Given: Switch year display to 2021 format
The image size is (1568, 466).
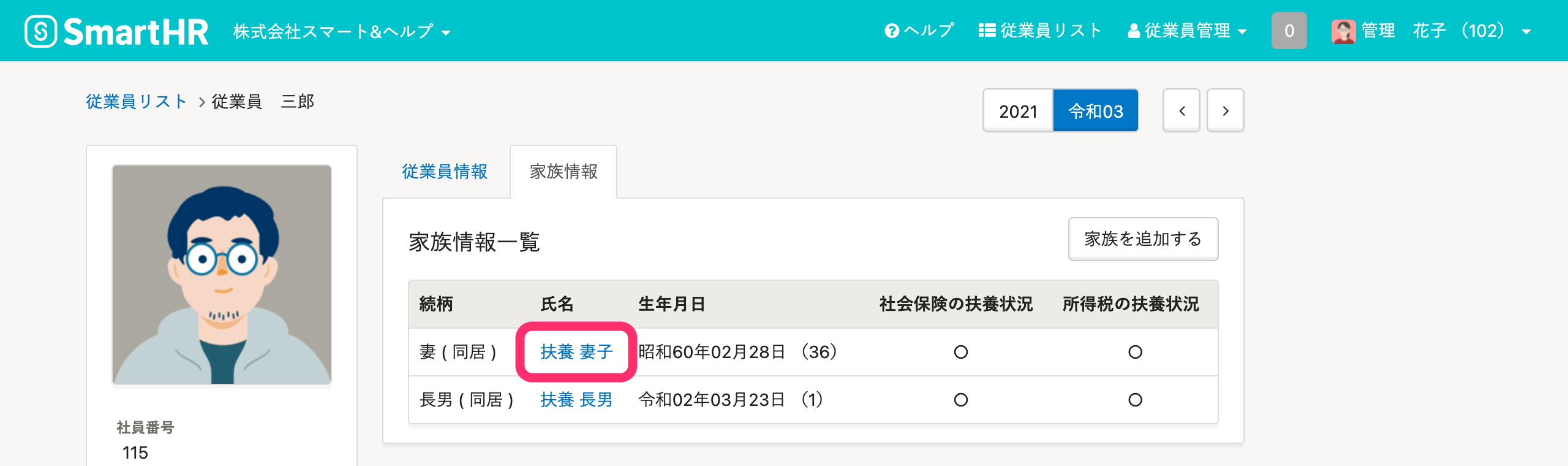Looking at the screenshot, I should (x=1018, y=111).
